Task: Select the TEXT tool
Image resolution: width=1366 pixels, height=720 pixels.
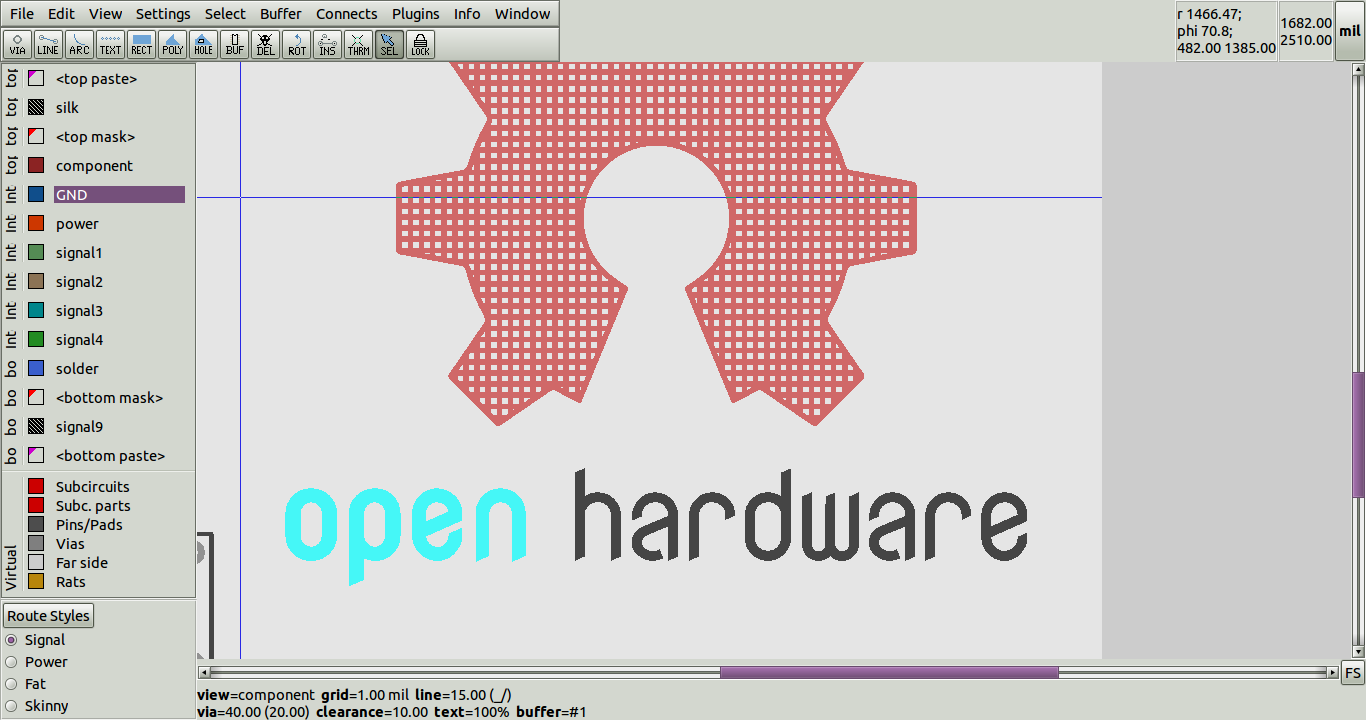Action: coord(110,45)
